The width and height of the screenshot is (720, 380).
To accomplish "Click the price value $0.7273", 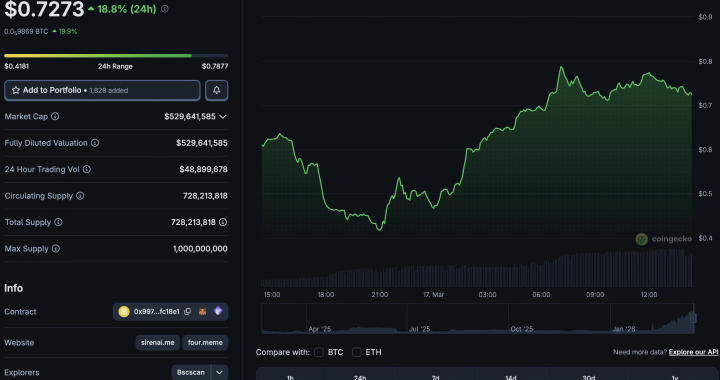I will click(x=44, y=9).
